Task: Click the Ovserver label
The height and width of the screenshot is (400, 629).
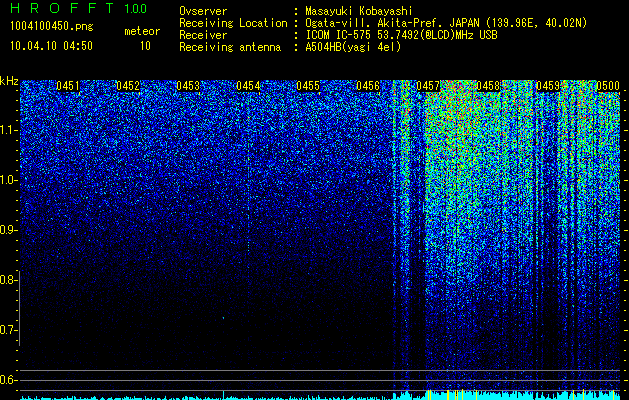Action: 203,11
